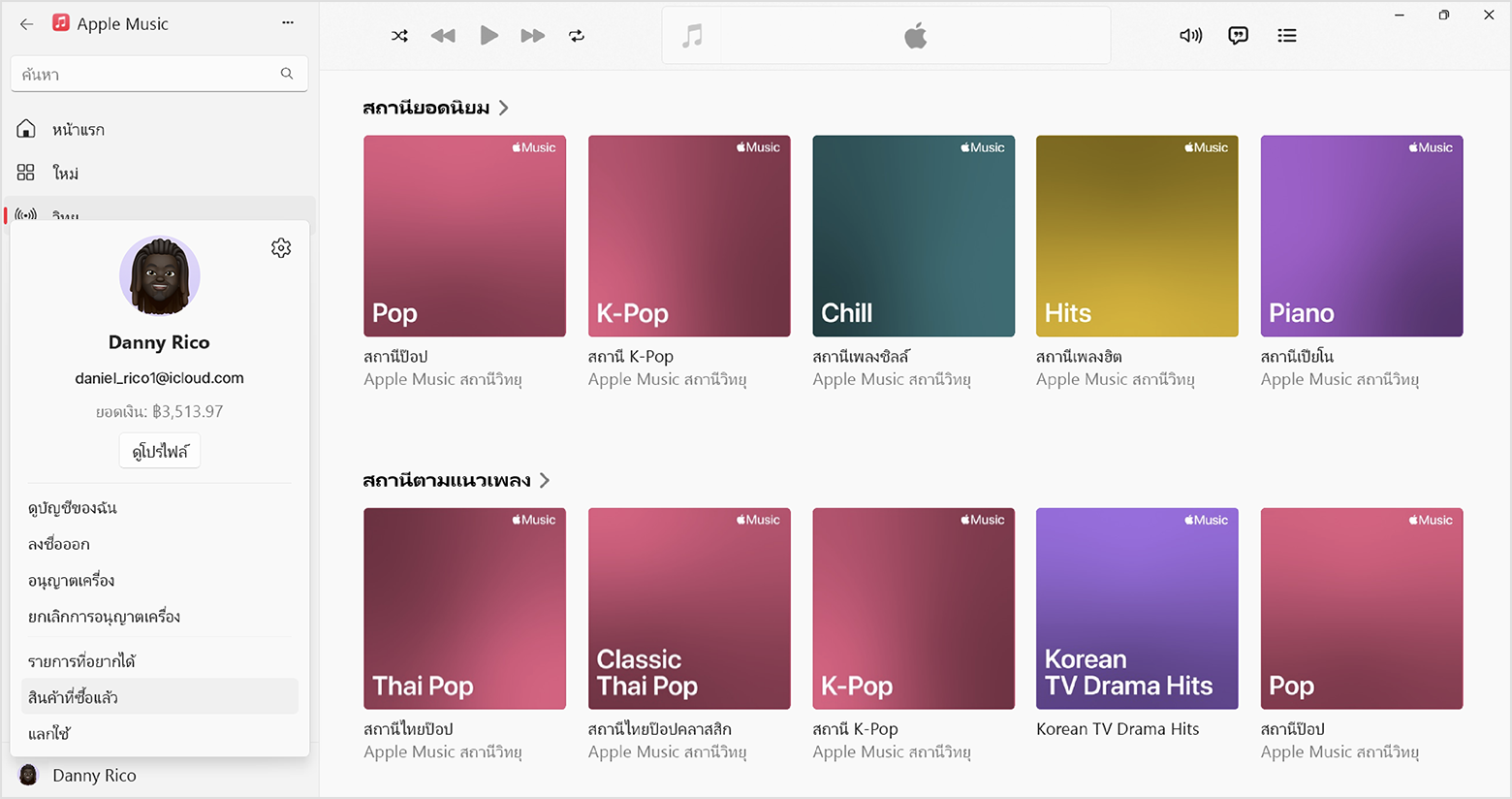Screen dimensions: 1512x799
Task: Open the K-Pop station in สถานียอดนิยม
Action: coord(689,237)
